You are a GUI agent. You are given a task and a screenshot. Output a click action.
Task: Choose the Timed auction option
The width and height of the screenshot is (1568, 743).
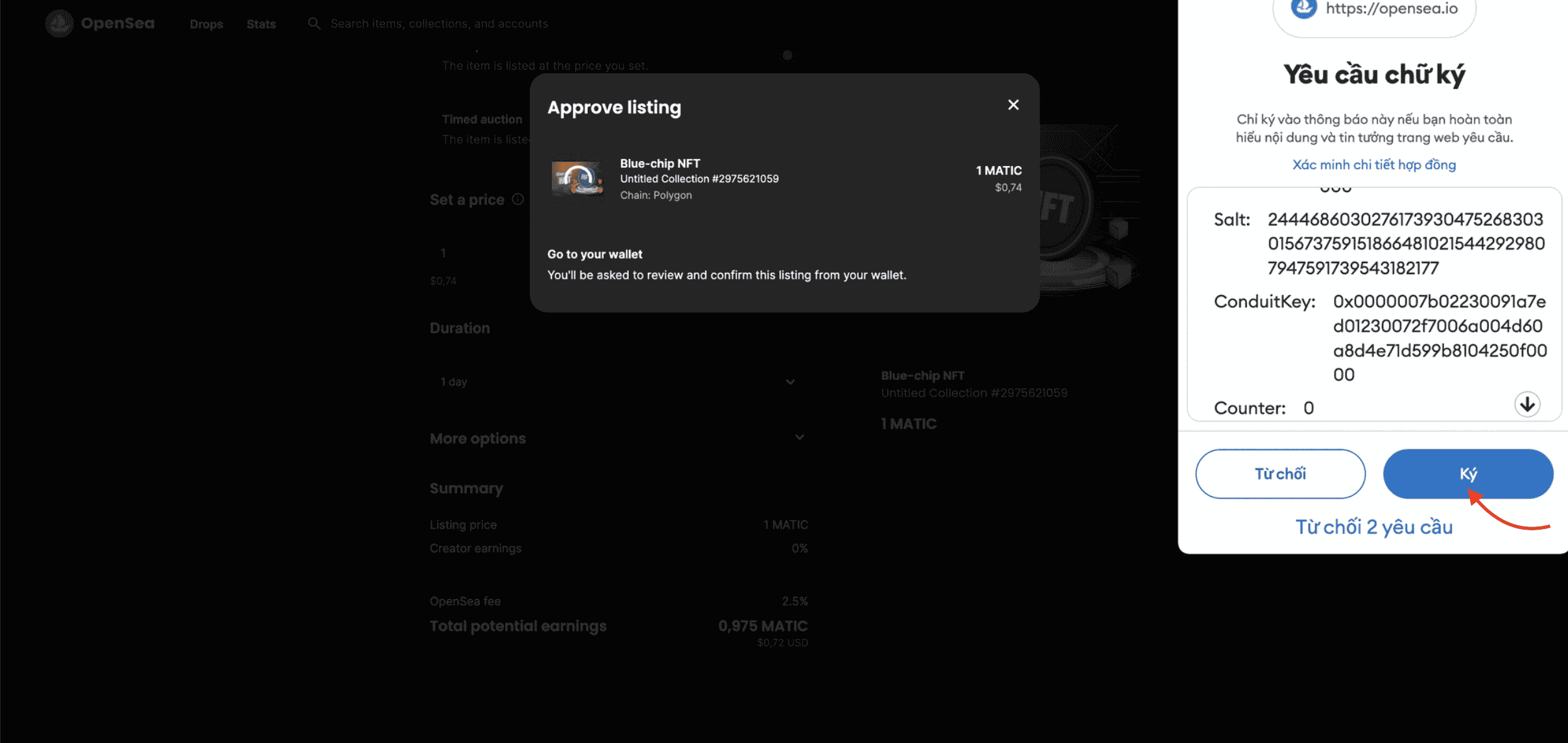point(482,119)
